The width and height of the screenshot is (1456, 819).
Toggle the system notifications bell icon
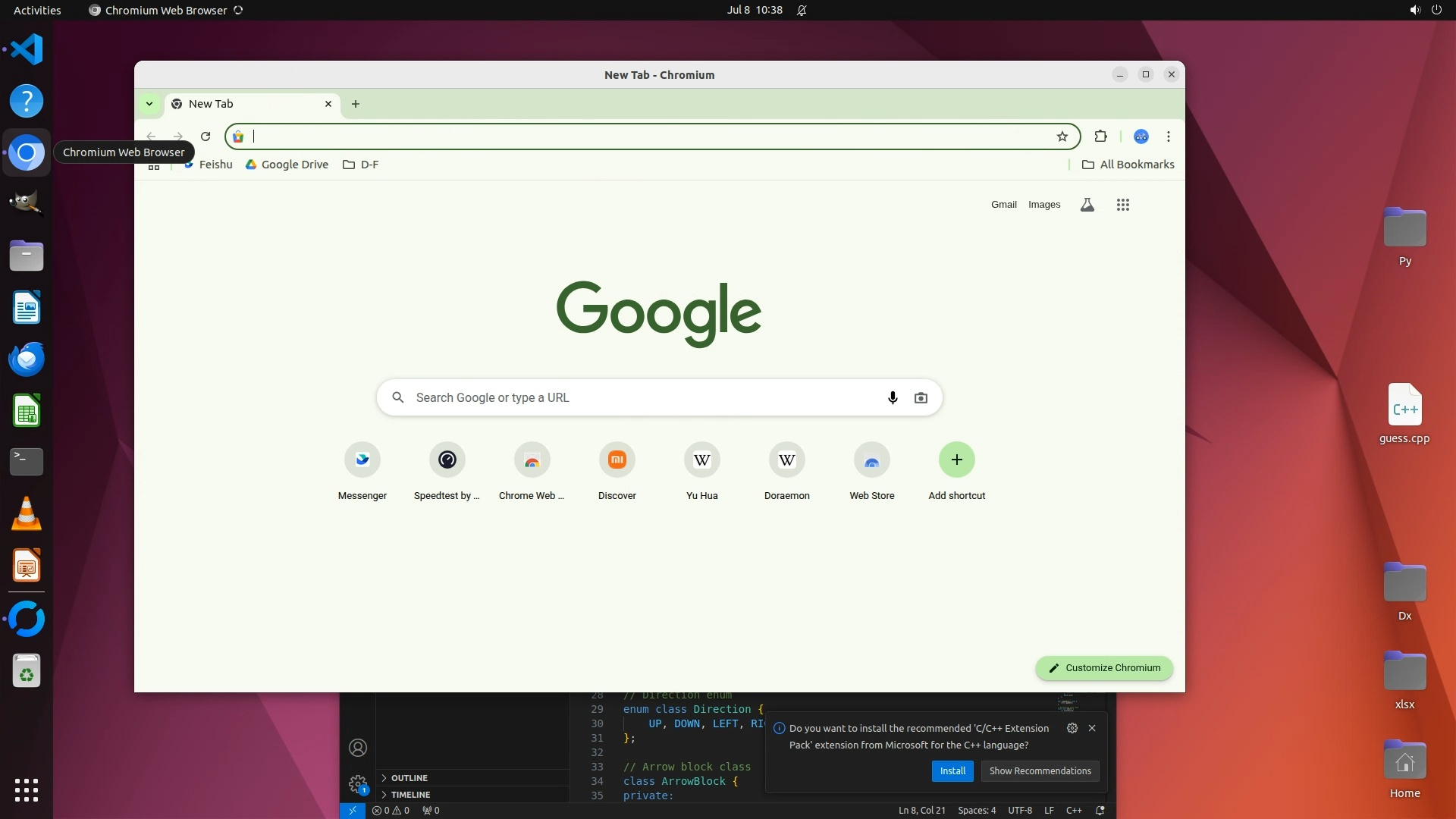click(802, 11)
